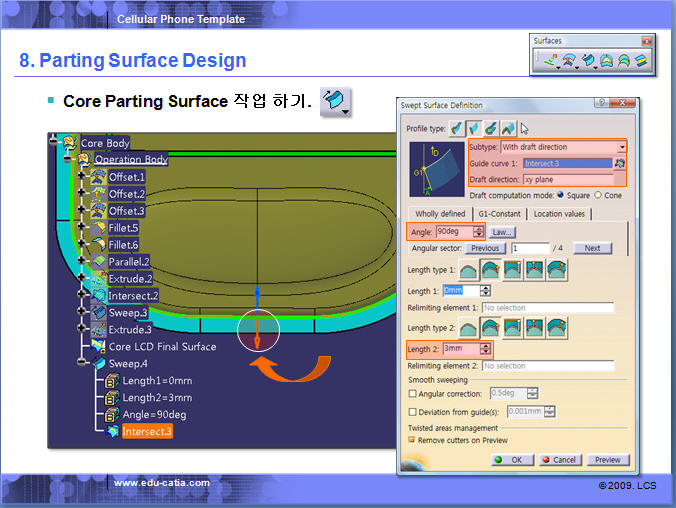This screenshot has height=508, width=676.
Task: Select the Cone draft computation mode
Action: (599, 194)
